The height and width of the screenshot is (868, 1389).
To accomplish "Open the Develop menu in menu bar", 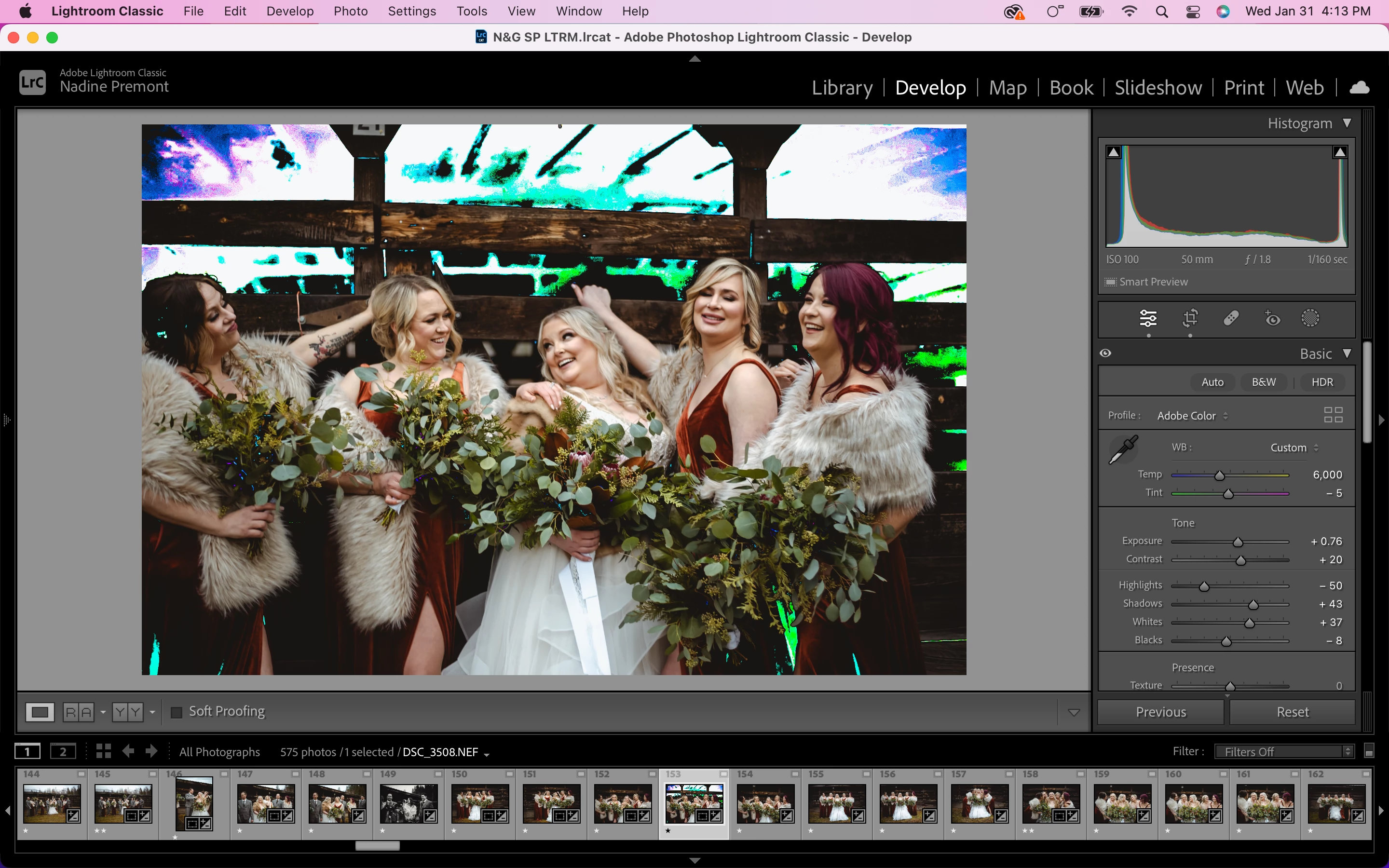I will coord(290,11).
